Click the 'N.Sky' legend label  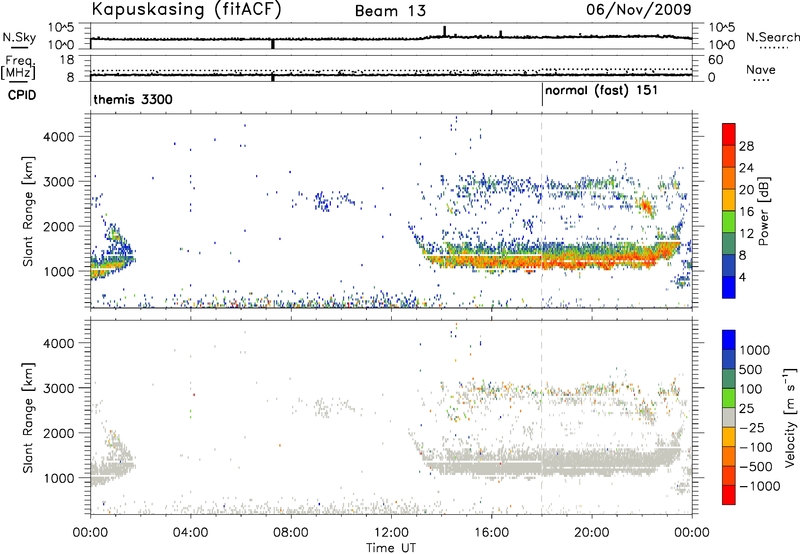[19, 37]
